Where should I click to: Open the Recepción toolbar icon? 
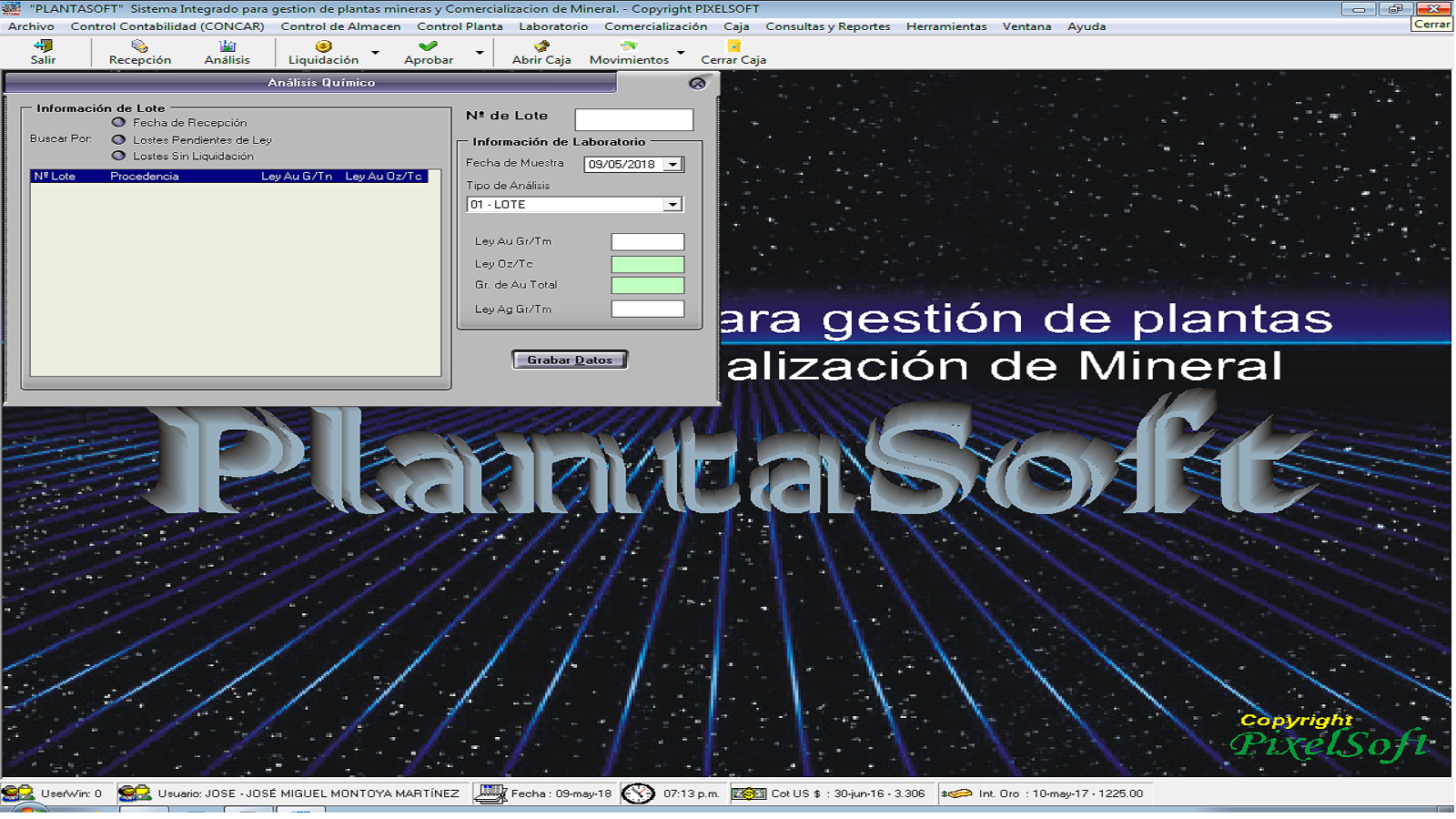[x=139, y=46]
